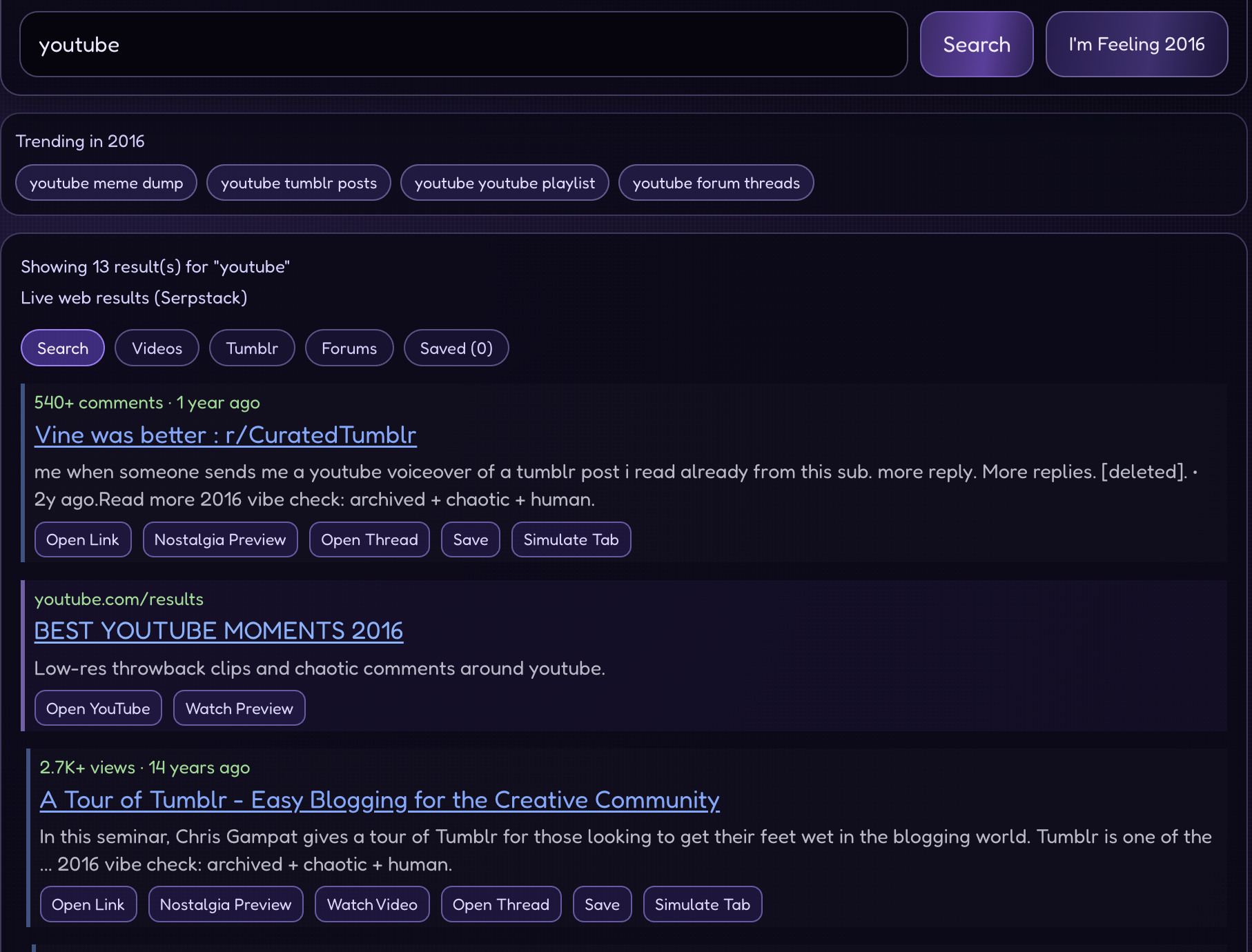The width and height of the screenshot is (1252, 952).
Task: Click Open Link for Vine was better result
Action: coord(83,539)
